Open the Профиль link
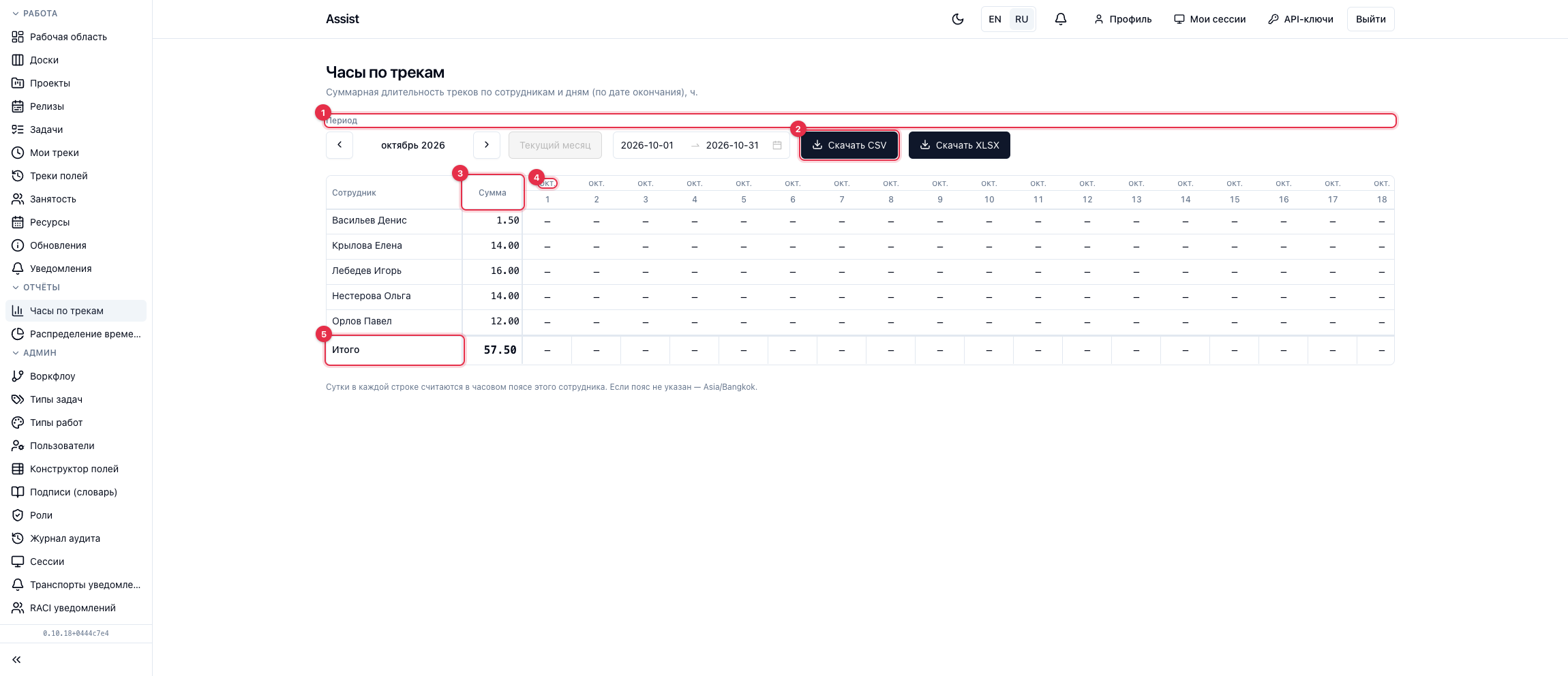Screen dimensions: 1568x676 [x=1123, y=19]
